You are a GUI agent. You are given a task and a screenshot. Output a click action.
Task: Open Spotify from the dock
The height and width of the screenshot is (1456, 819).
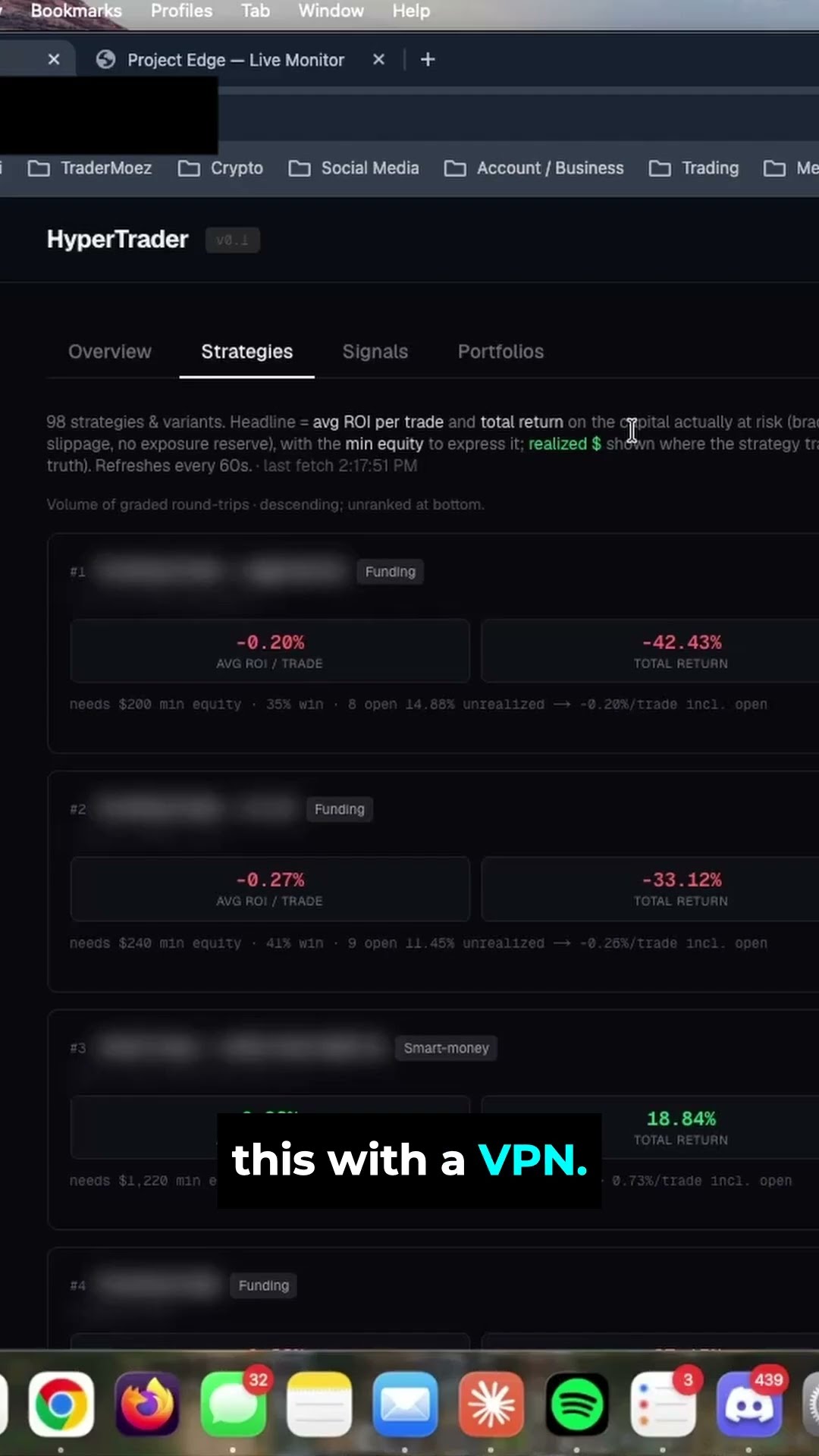click(x=577, y=1404)
